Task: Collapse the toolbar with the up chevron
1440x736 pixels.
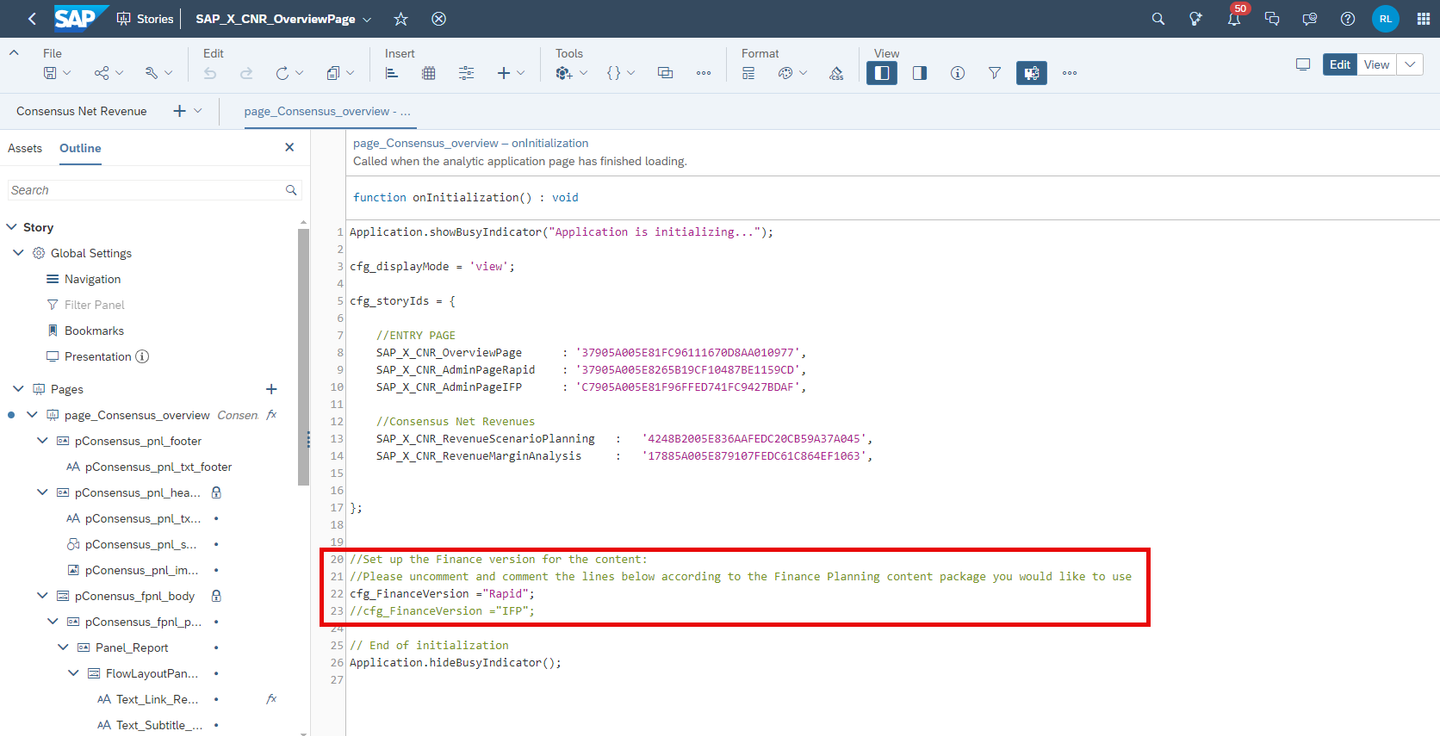Action: click(15, 53)
